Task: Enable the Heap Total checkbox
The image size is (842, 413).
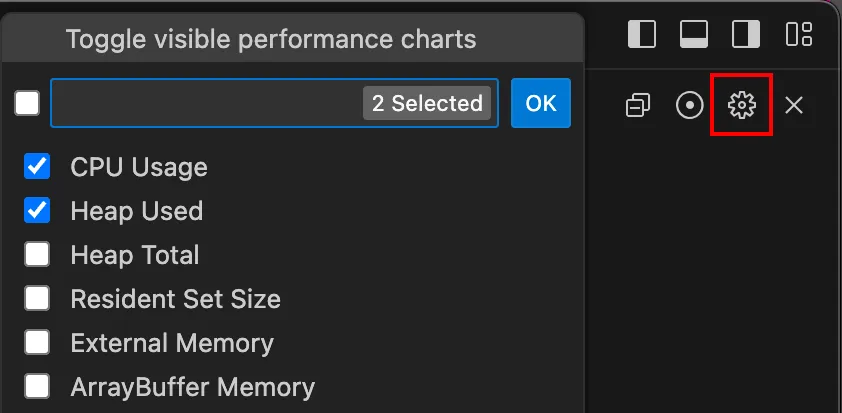Action: [x=37, y=254]
